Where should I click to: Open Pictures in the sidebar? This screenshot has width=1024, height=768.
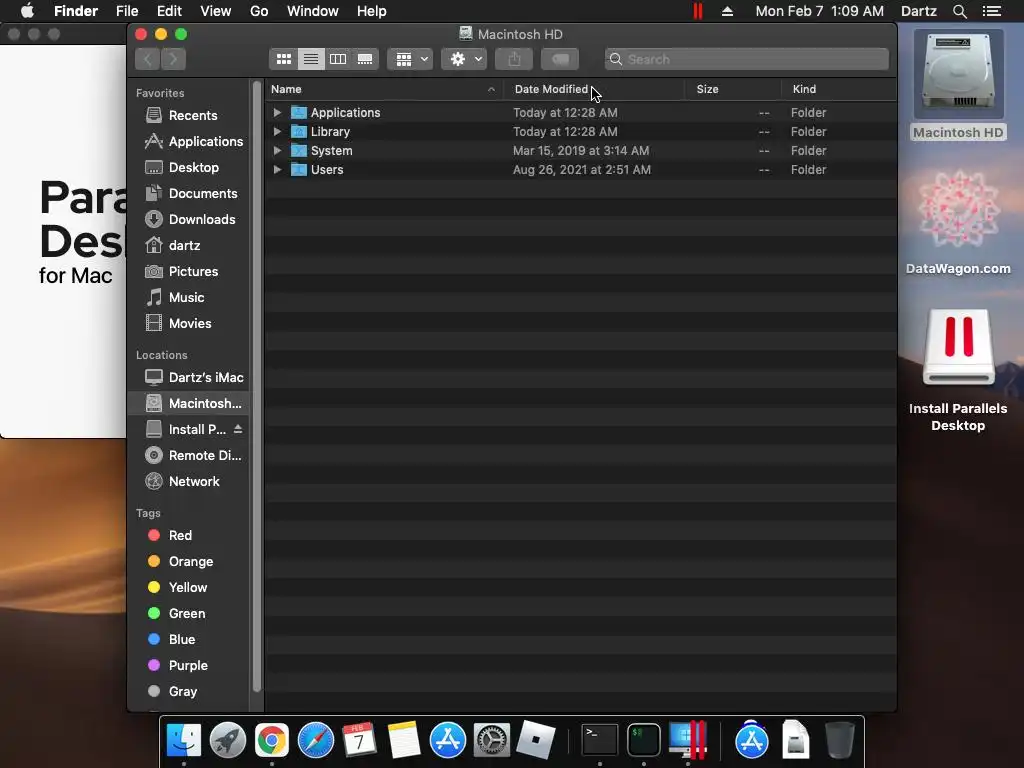point(189,272)
